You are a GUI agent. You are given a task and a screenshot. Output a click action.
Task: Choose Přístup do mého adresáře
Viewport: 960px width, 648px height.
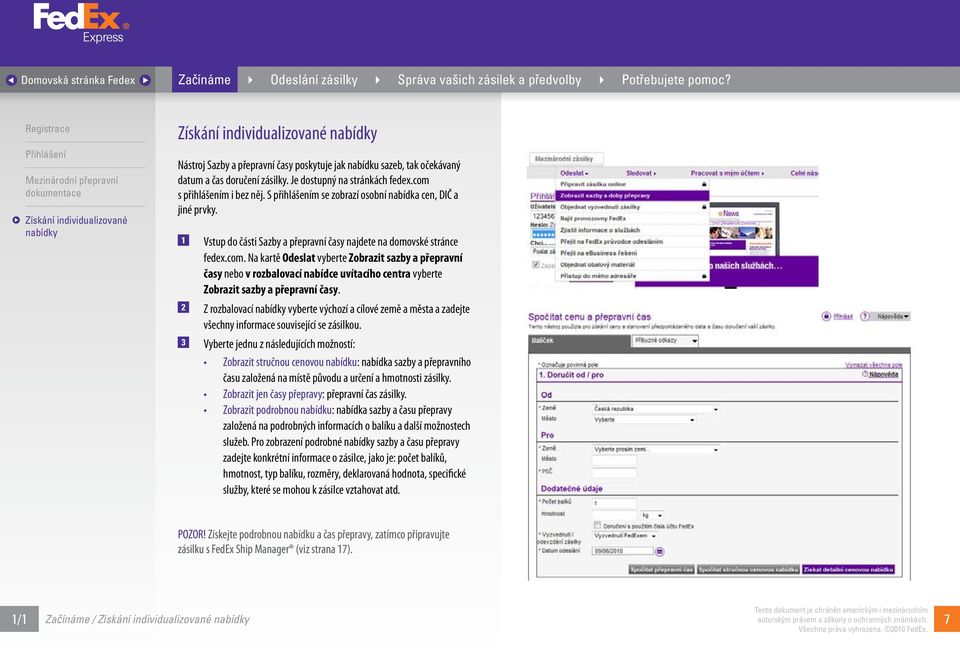[632, 276]
